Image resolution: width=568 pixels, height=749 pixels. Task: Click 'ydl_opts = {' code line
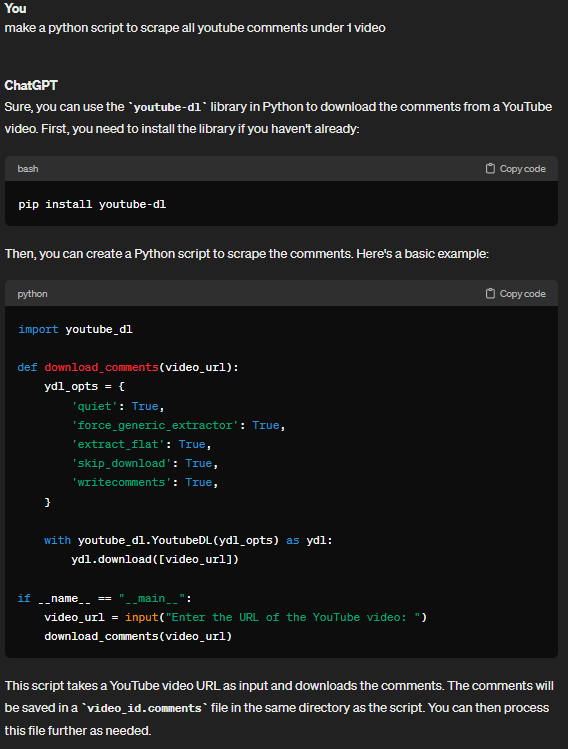[85, 386]
